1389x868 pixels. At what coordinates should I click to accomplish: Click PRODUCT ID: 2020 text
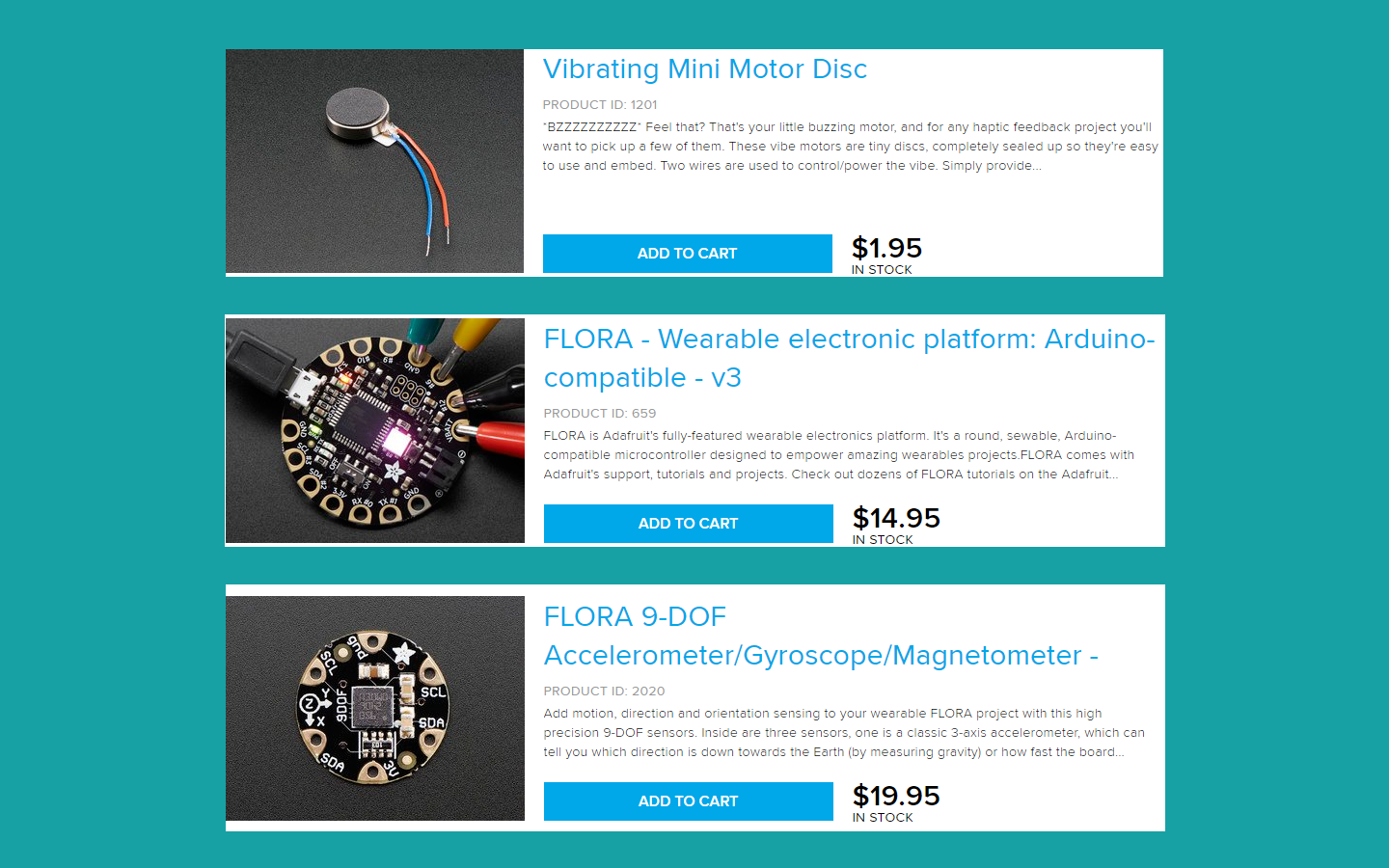[604, 691]
